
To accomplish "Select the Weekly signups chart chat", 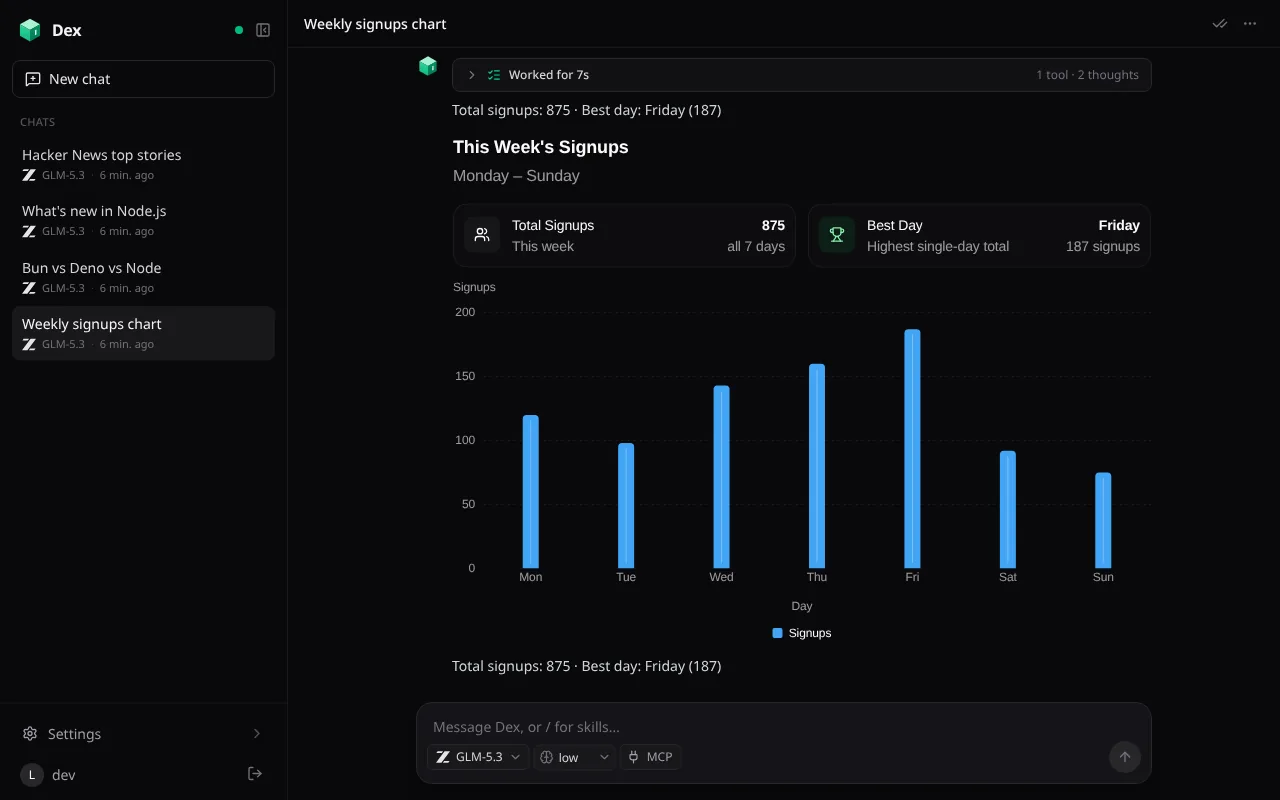I will point(143,333).
